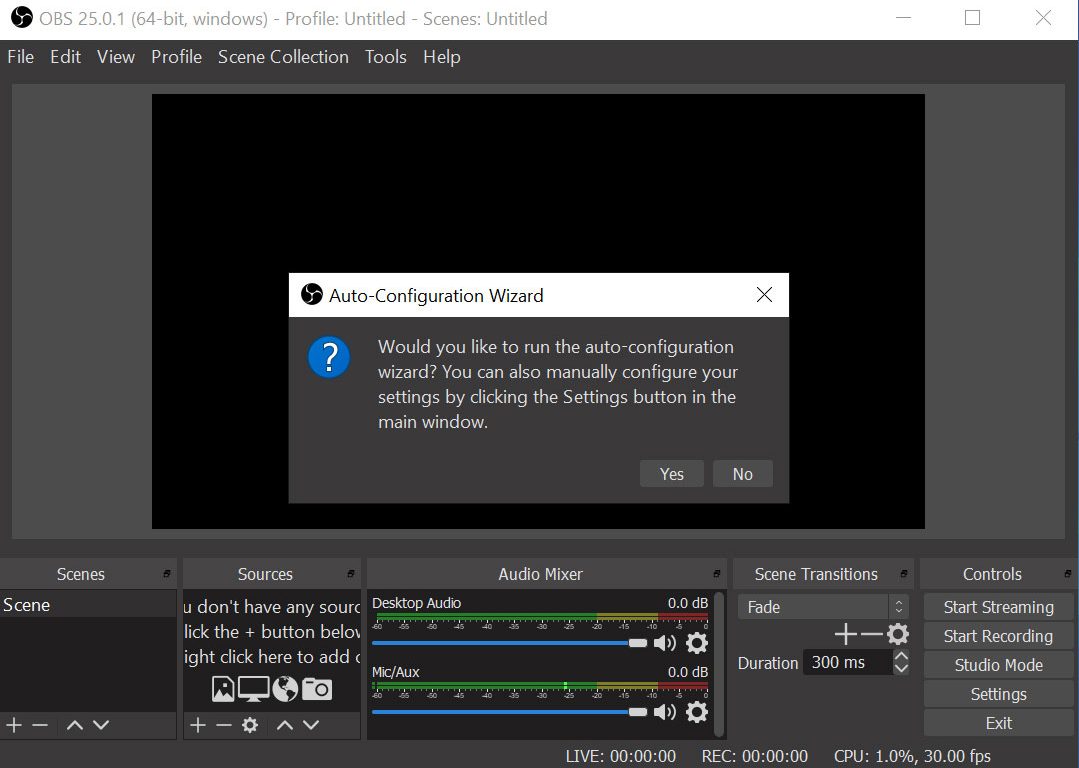Open source properties gear in Sources panel
This screenshot has height=768, width=1079.
pos(250,725)
